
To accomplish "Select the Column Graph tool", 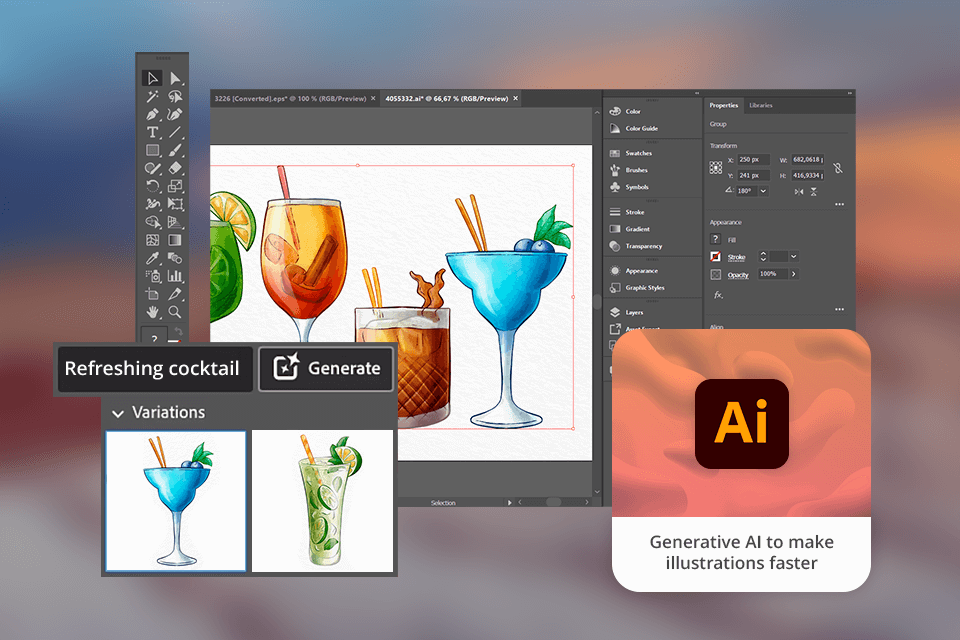I will [x=175, y=276].
